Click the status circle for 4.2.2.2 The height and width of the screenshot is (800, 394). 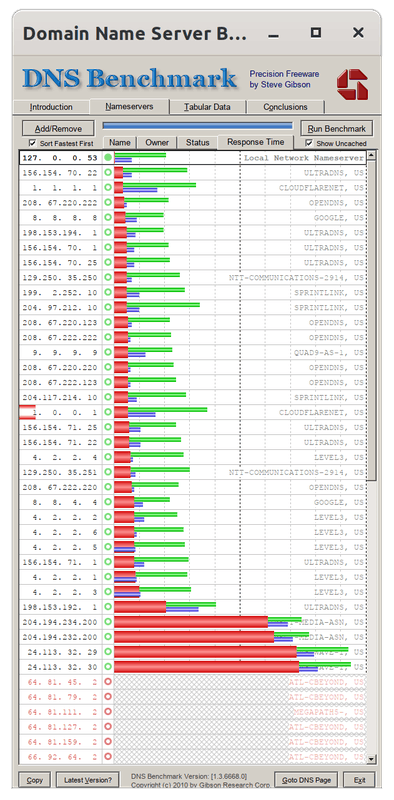click(108, 517)
